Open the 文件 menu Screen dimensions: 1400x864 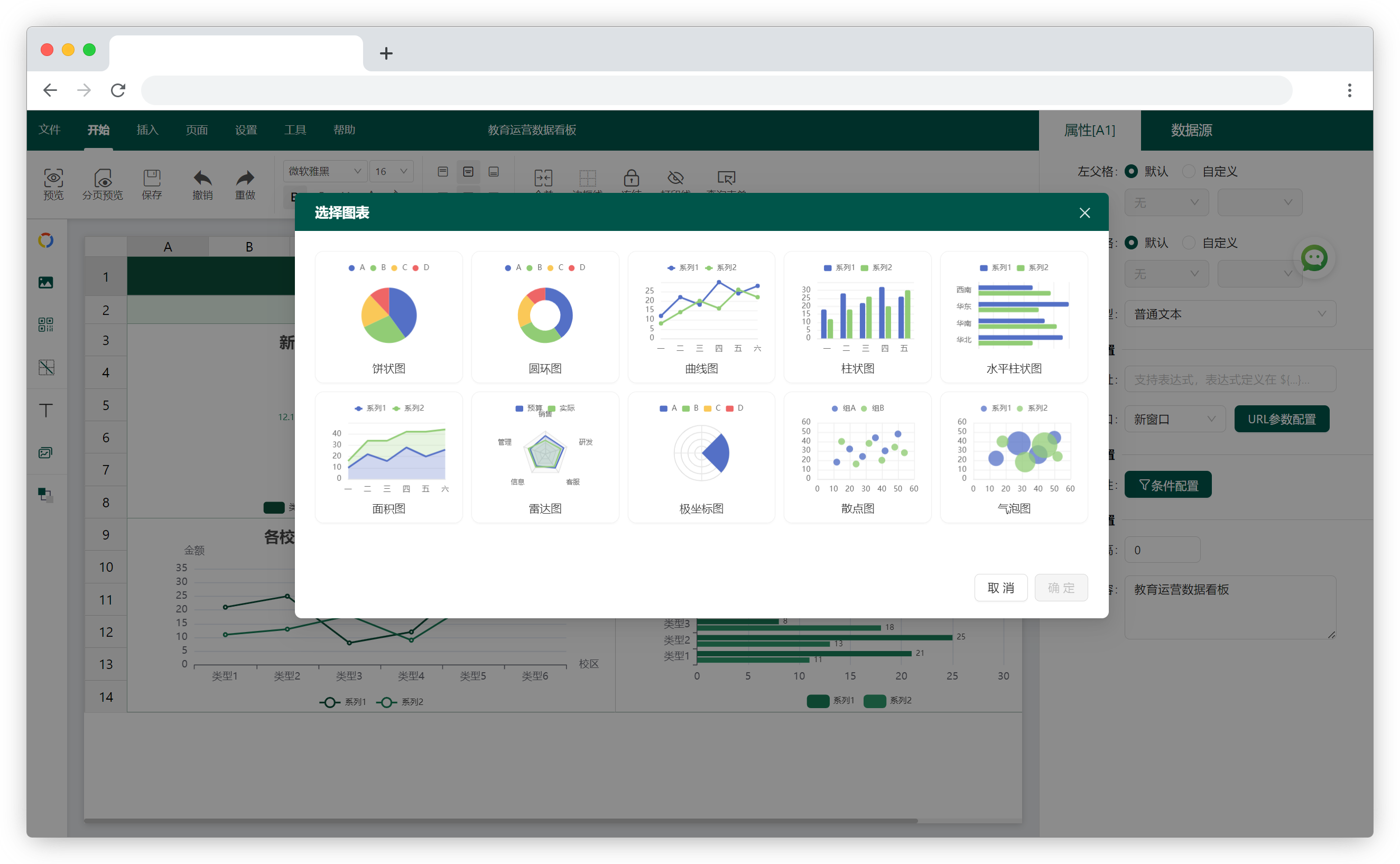tap(50, 129)
